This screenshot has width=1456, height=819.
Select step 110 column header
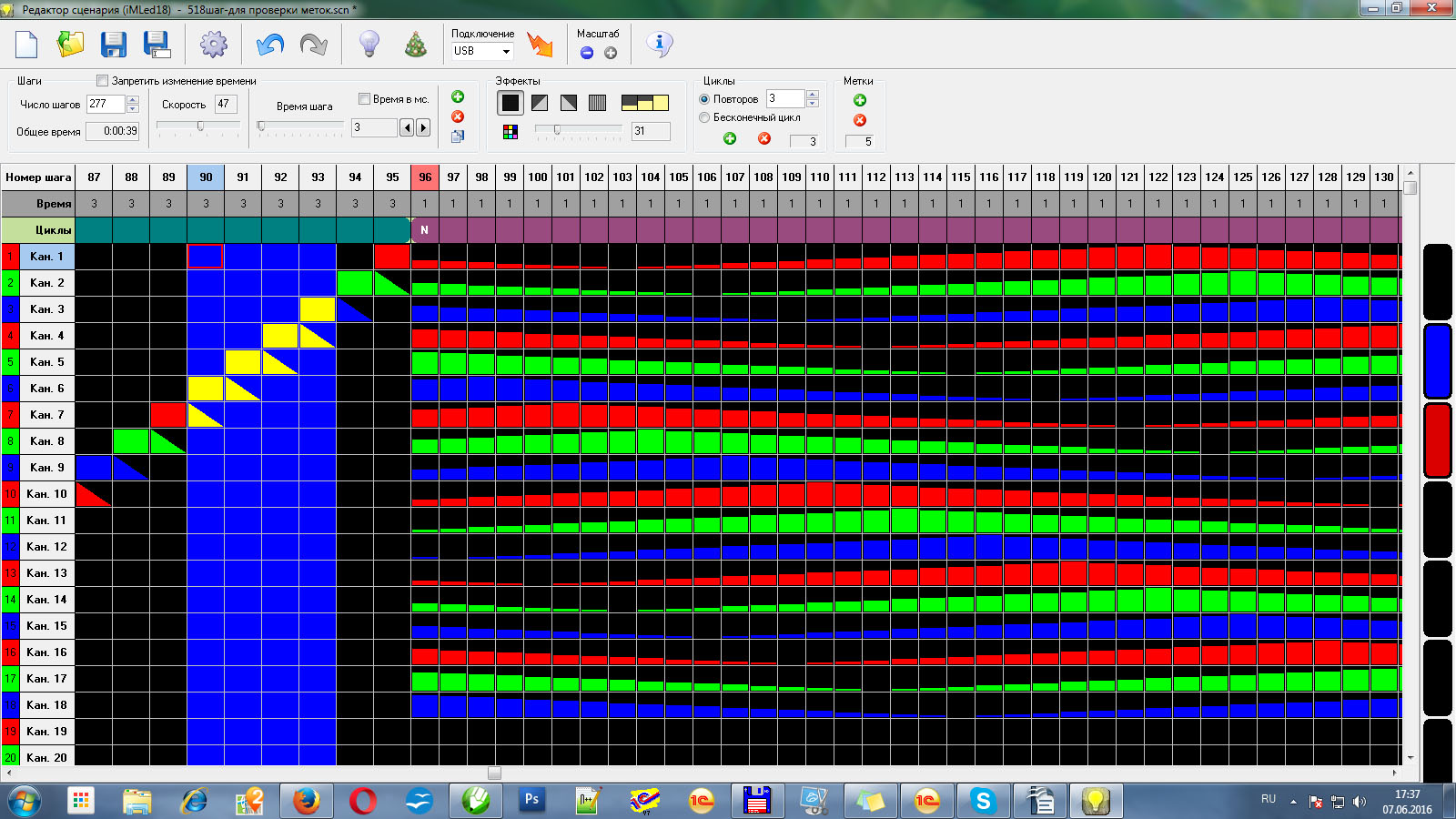[x=820, y=177]
